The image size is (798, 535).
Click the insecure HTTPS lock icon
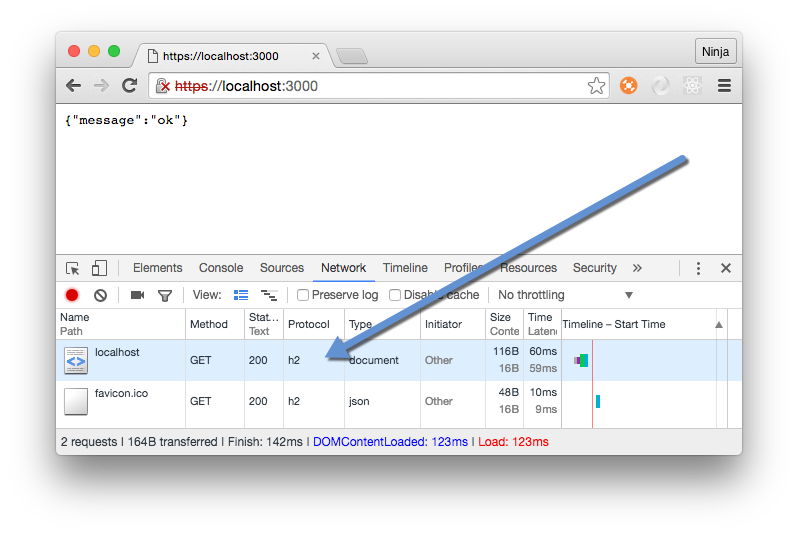click(162, 86)
